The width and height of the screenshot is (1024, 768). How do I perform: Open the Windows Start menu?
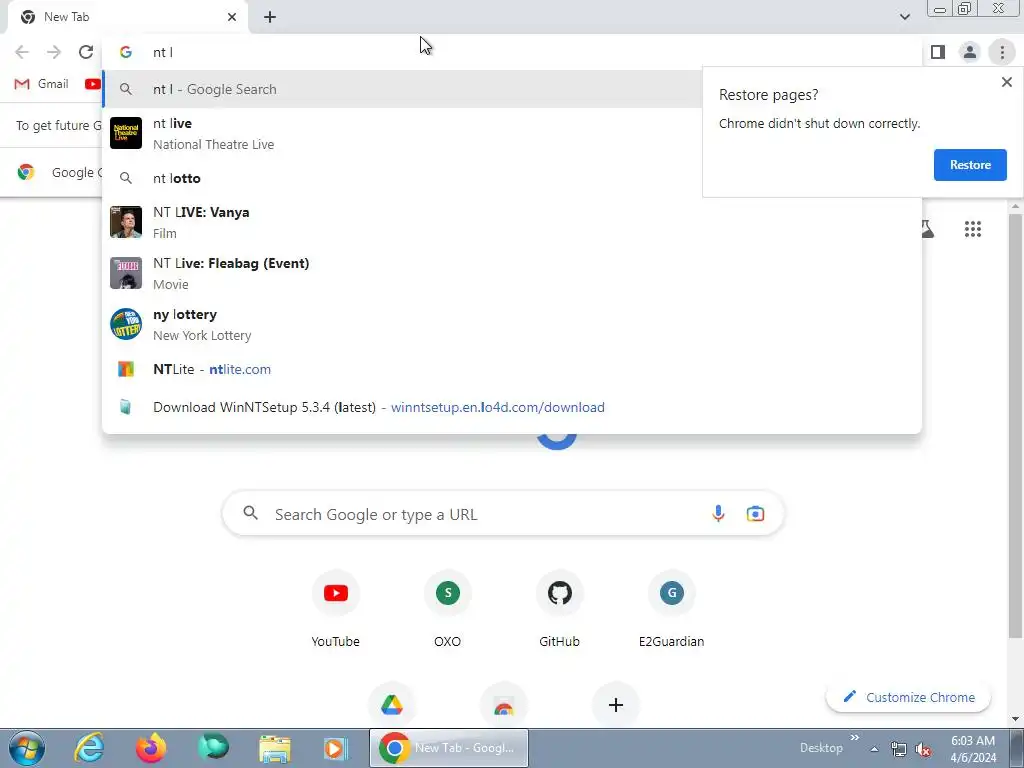[x=27, y=748]
